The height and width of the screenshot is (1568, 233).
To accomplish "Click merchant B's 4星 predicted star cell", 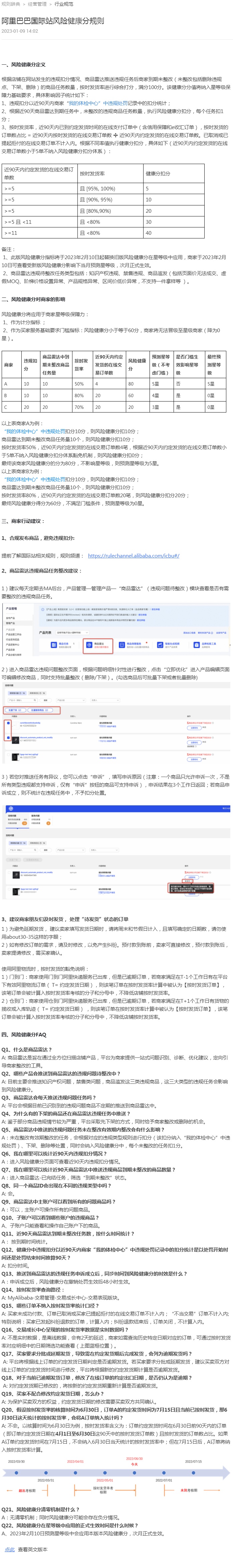I will tap(162, 396).
